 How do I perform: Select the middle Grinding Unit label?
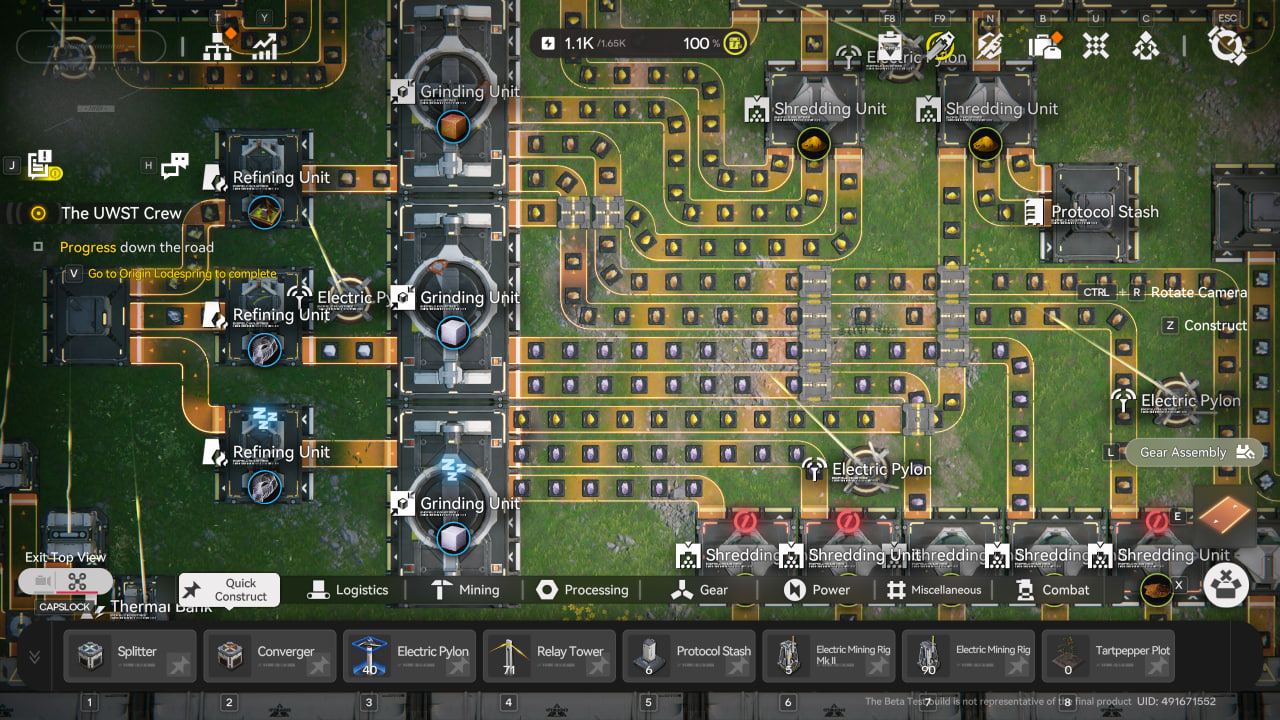tap(470, 297)
